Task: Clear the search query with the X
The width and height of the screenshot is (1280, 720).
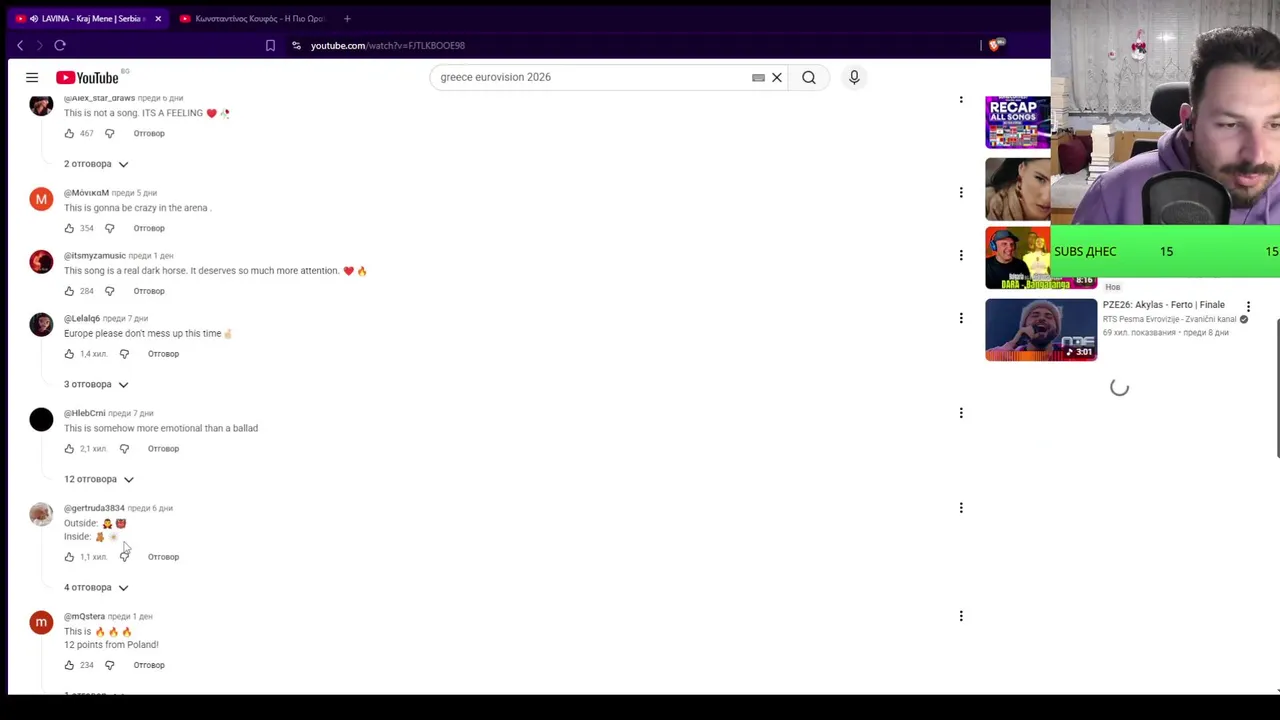Action: pos(776,77)
